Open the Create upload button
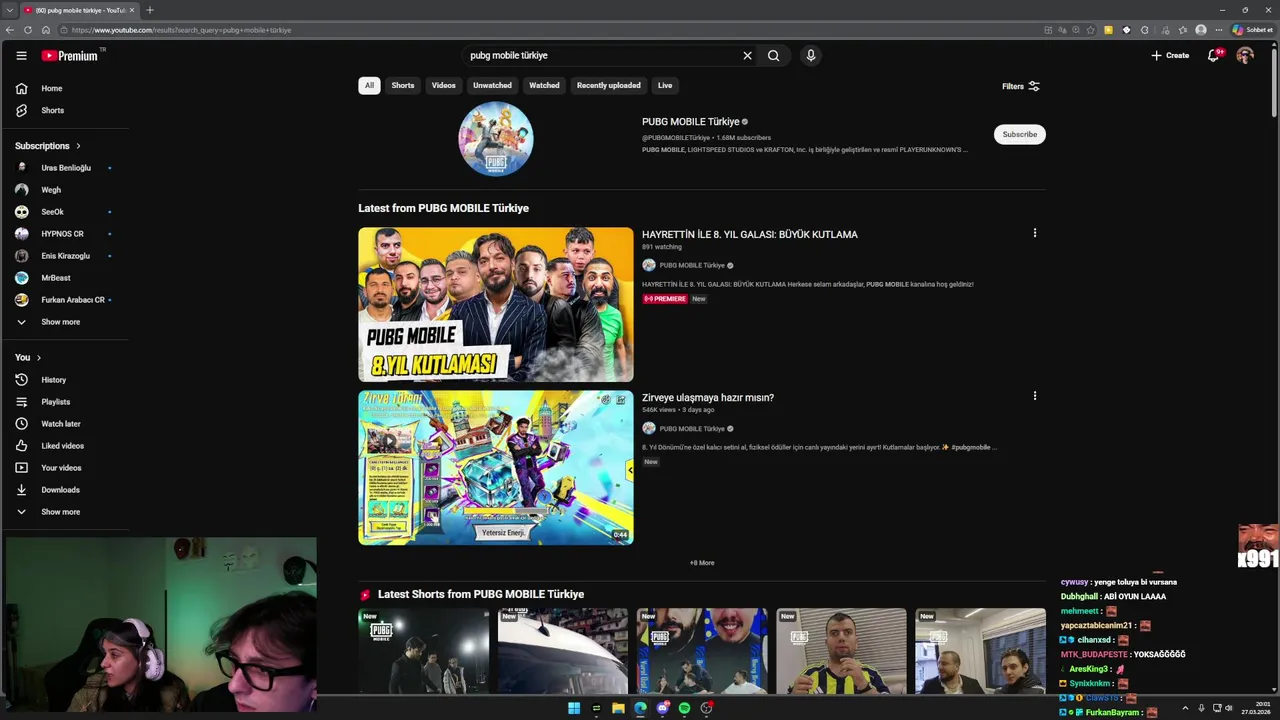 coord(1170,56)
